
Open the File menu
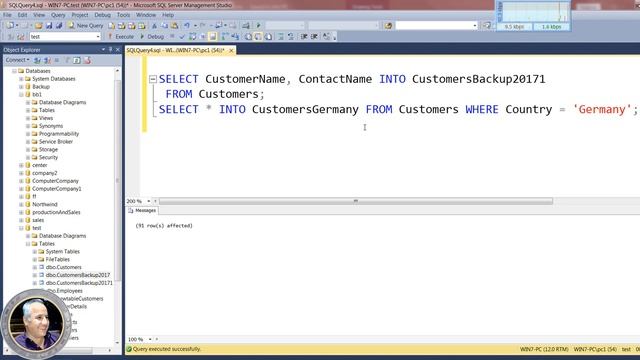pyautogui.click(x=7, y=15)
